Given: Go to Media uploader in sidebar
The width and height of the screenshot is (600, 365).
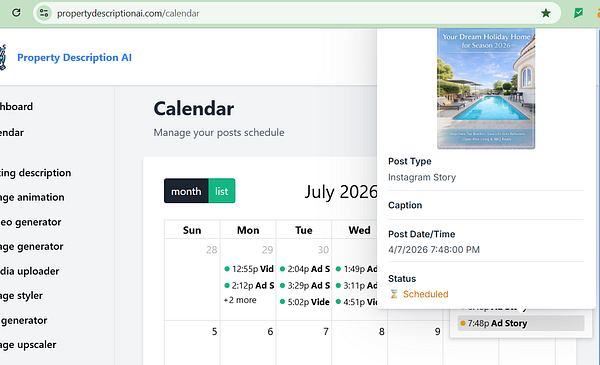Looking at the screenshot, I should 29,271.
